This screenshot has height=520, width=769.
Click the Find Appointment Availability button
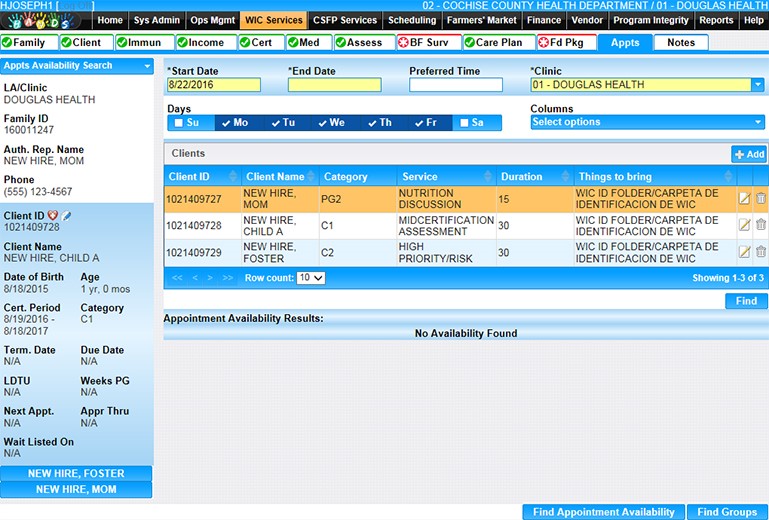click(603, 512)
